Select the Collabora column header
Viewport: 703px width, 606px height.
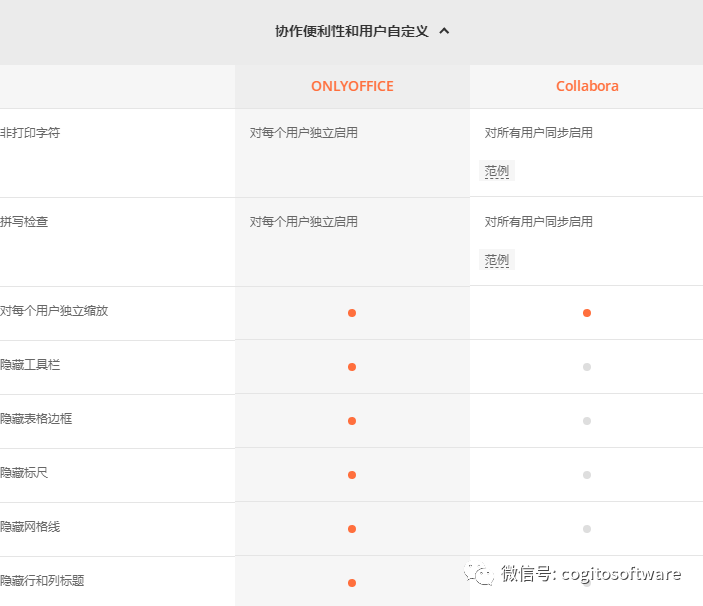click(x=587, y=86)
